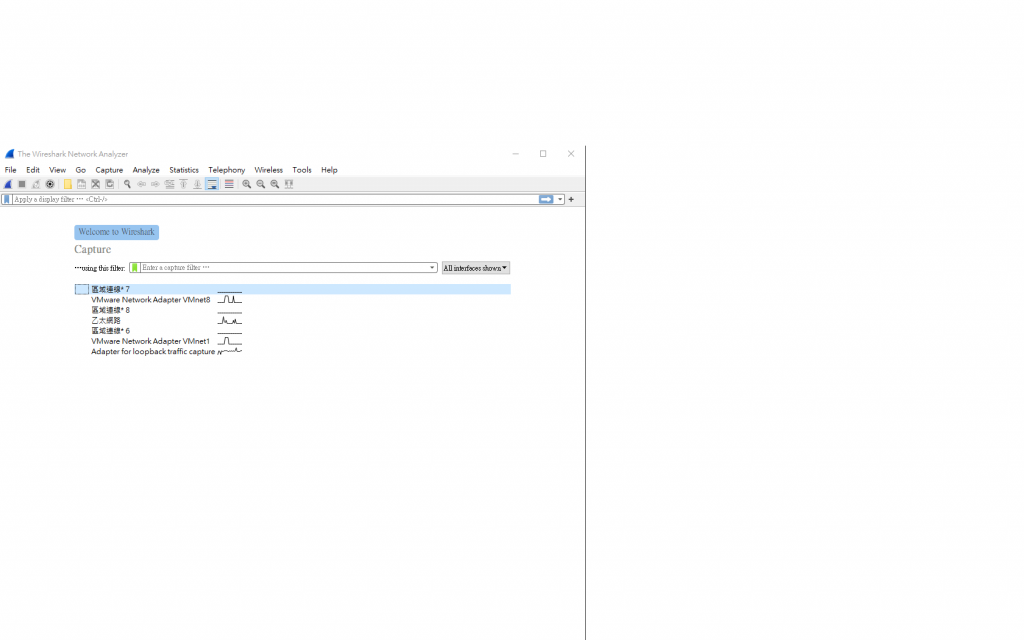Viewport: 1024px width, 640px height.
Task: Reset zoom to normal size icon
Action: pos(275,185)
